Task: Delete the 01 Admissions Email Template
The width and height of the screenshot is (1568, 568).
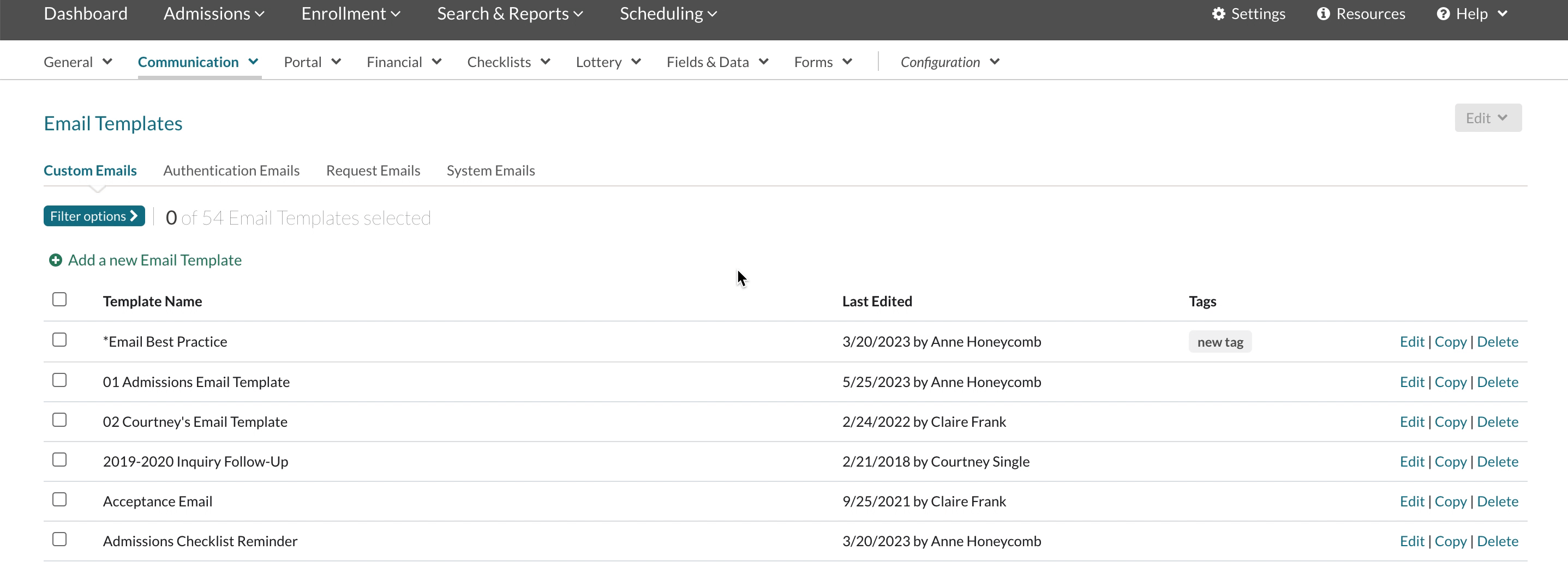Action: [1497, 382]
